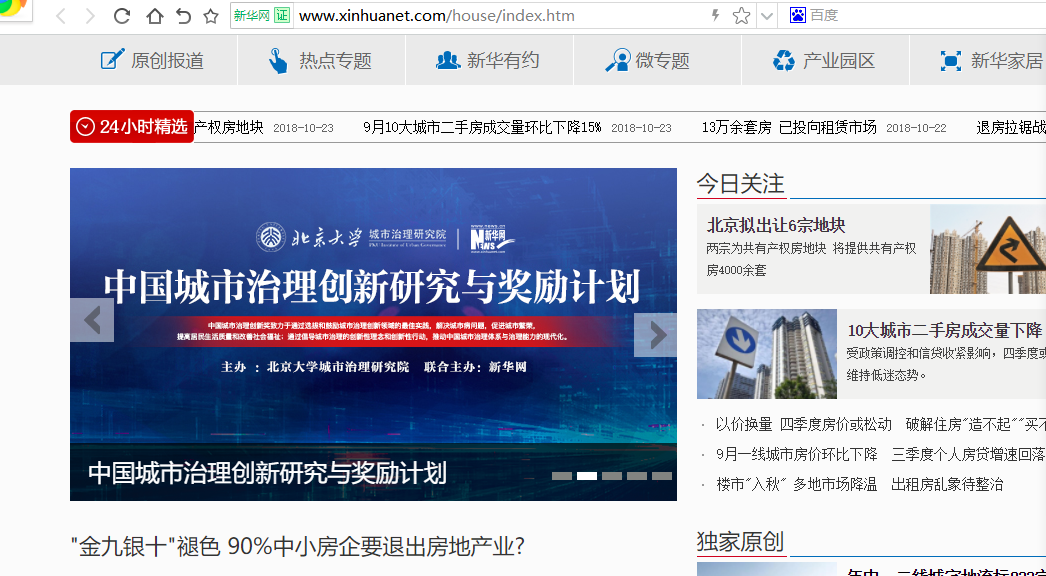Go to browser home page icon

tap(154, 16)
